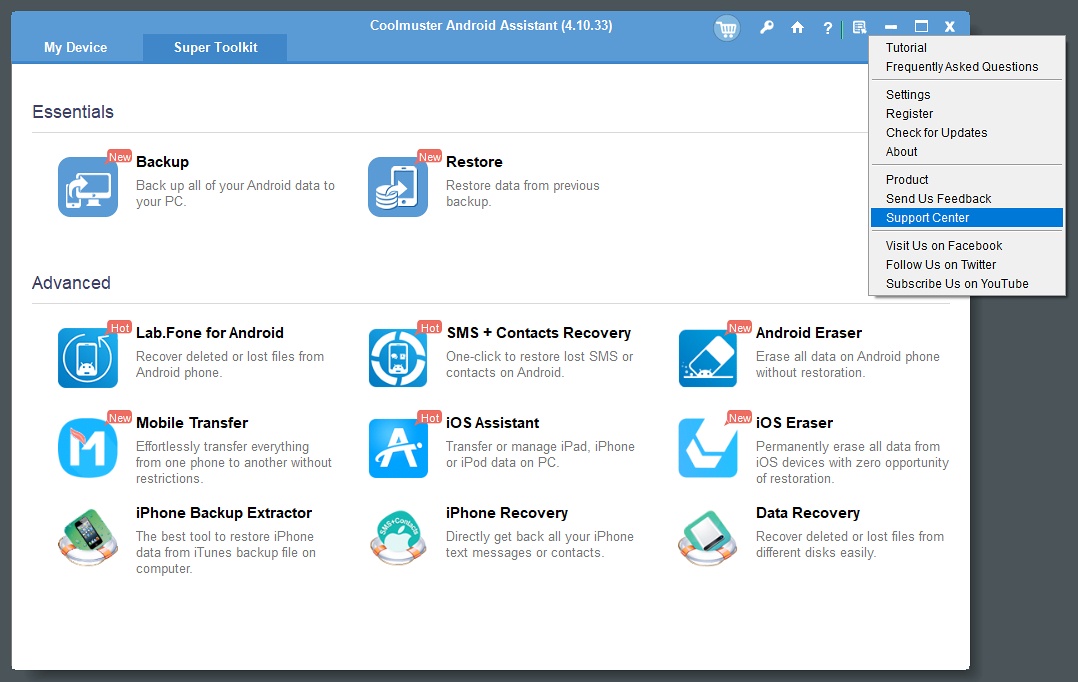1078x682 pixels.
Task: Select Visit Us on Facebook
Action: (x=967, y=245)
